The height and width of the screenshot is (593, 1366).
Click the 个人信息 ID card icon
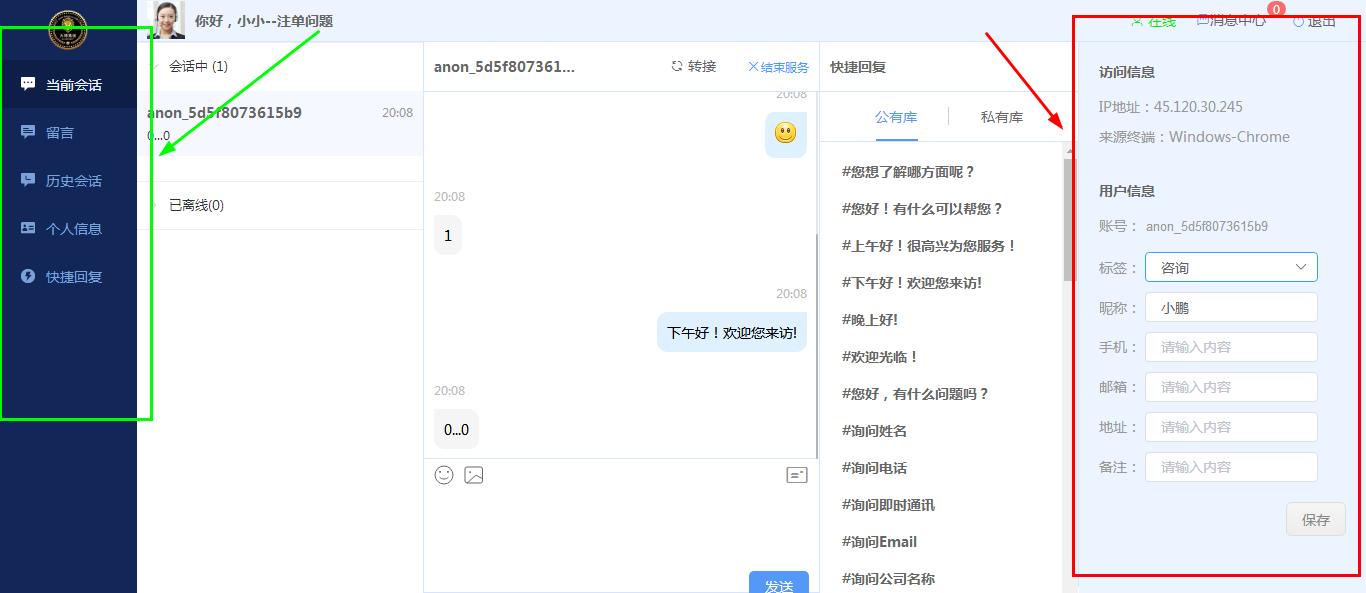pos(28,228)
